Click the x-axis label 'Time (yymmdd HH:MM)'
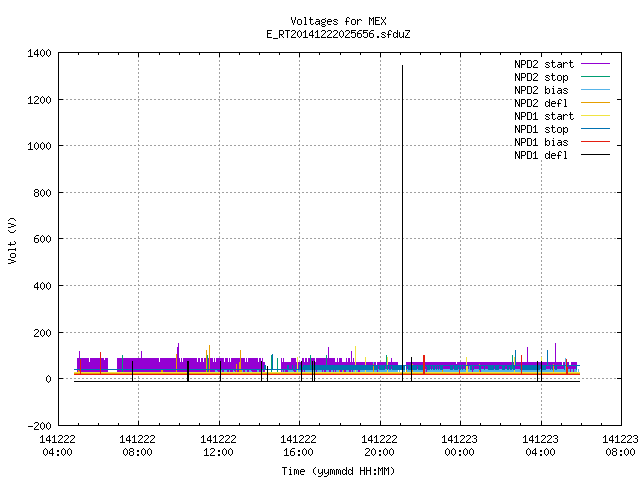640x480 pixels. (338, 471)
